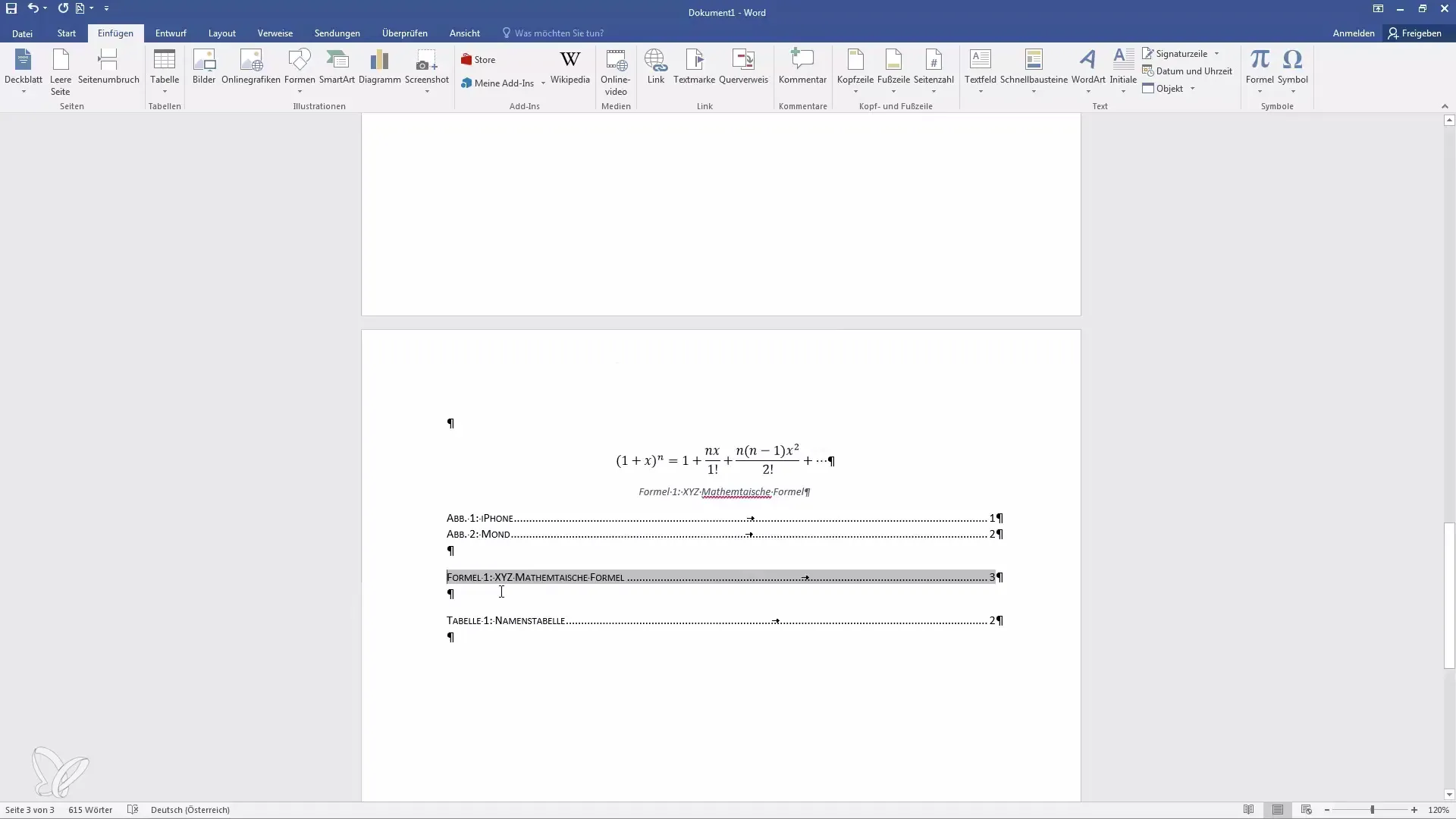Switch to the Ansicht tab

pyautogui.click(x=465, y=33)
